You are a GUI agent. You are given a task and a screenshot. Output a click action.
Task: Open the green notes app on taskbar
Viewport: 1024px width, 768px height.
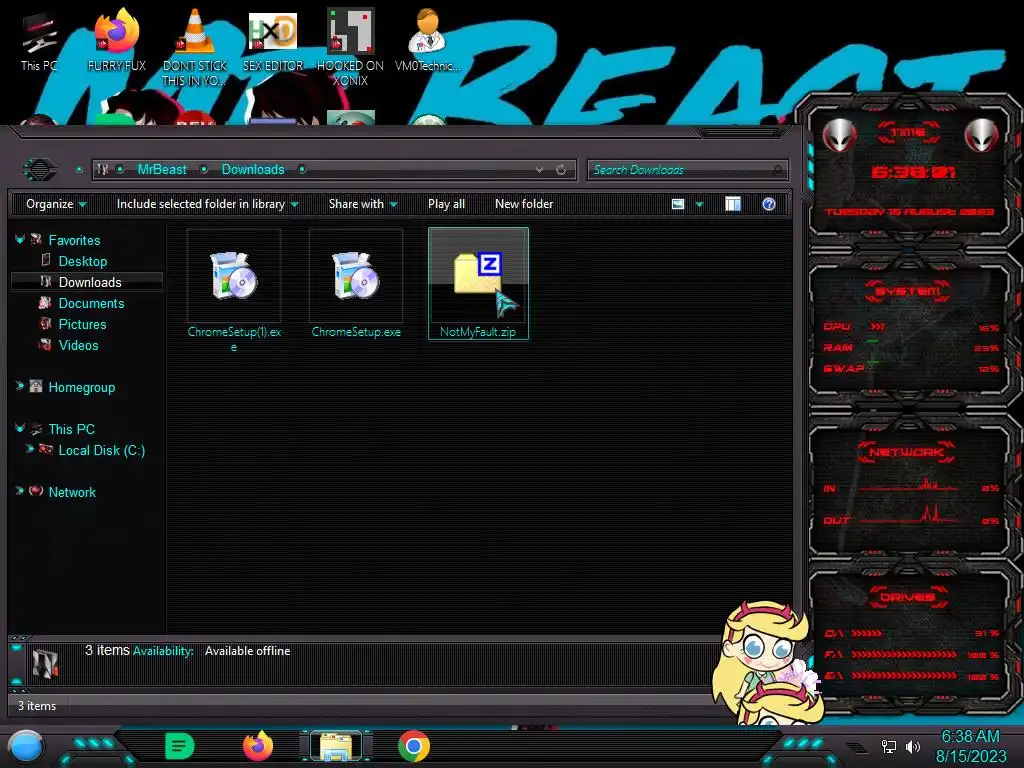[x=180, y=746]
